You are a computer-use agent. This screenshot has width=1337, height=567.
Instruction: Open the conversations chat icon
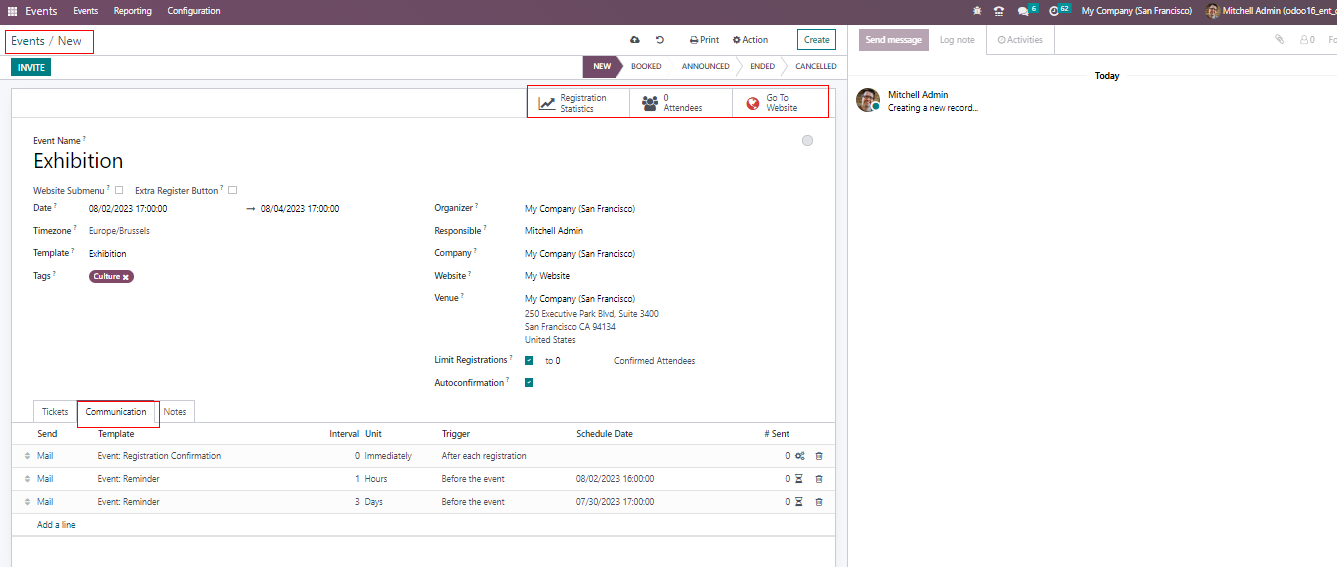click(1023, 11)
